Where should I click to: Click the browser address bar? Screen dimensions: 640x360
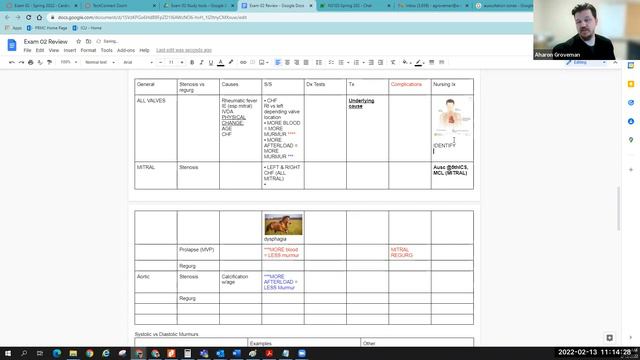click(290, 18)
